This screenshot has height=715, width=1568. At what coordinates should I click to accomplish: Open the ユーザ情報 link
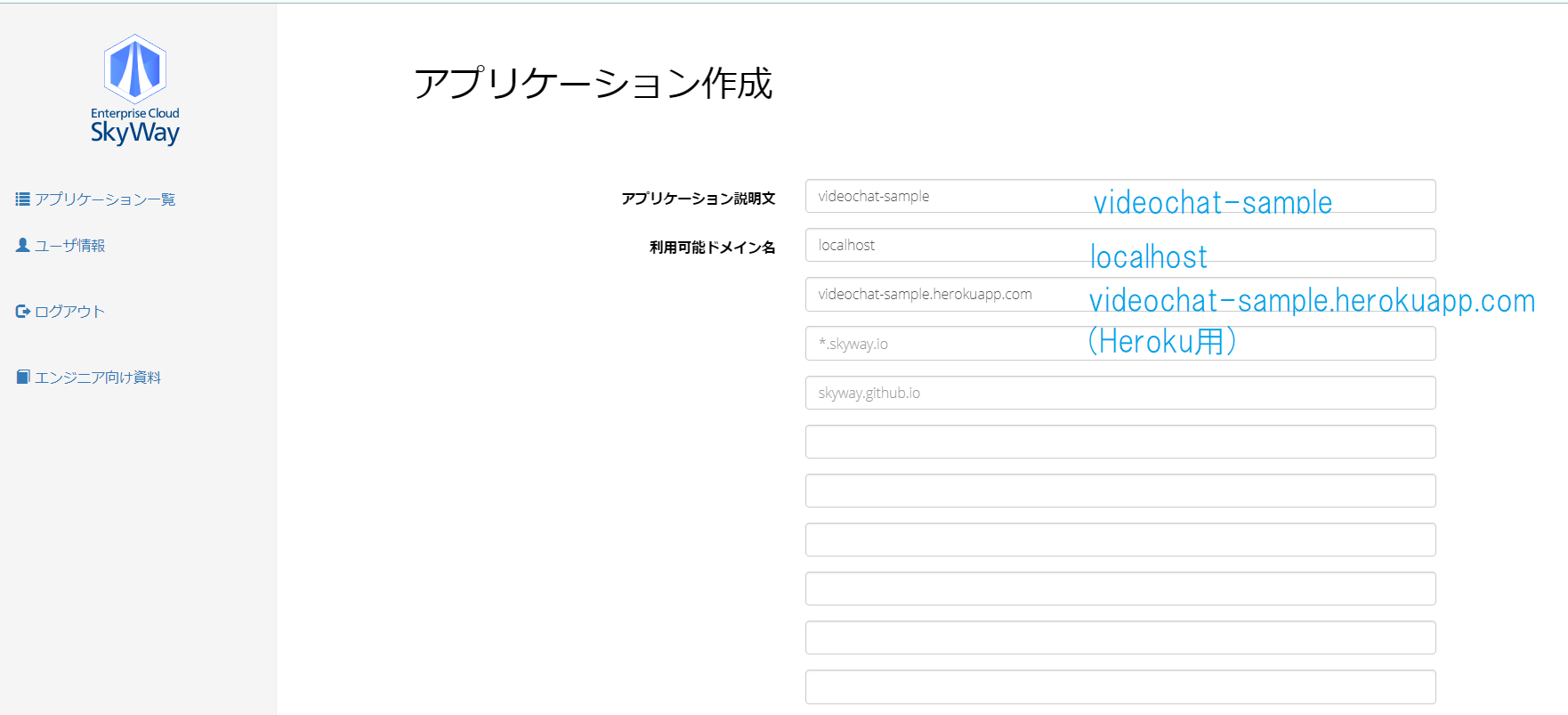click(70, 246)
